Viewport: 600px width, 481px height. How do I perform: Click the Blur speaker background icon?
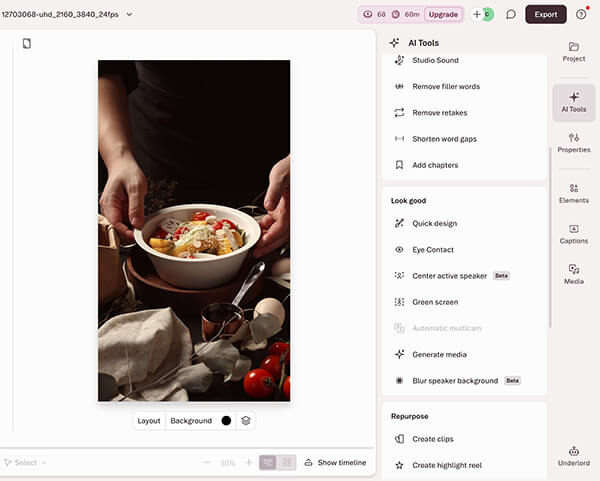click(399, 380)
